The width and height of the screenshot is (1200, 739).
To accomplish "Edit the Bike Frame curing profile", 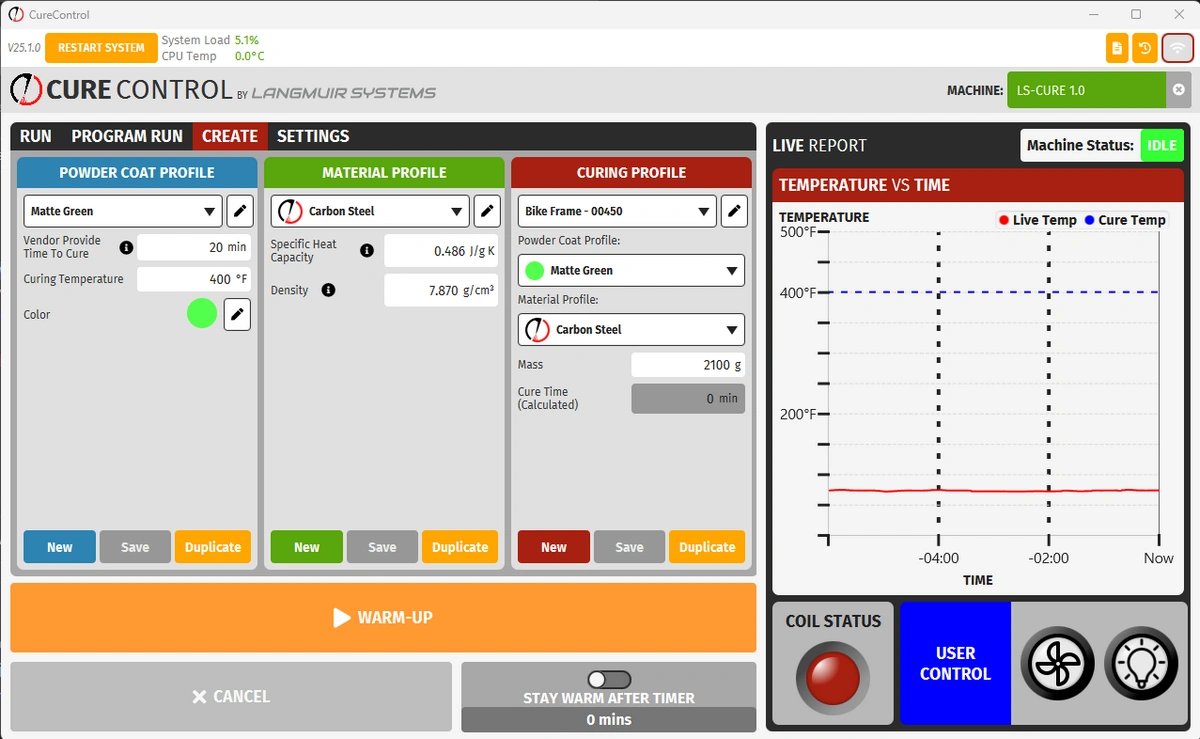I will click(733, 211).
